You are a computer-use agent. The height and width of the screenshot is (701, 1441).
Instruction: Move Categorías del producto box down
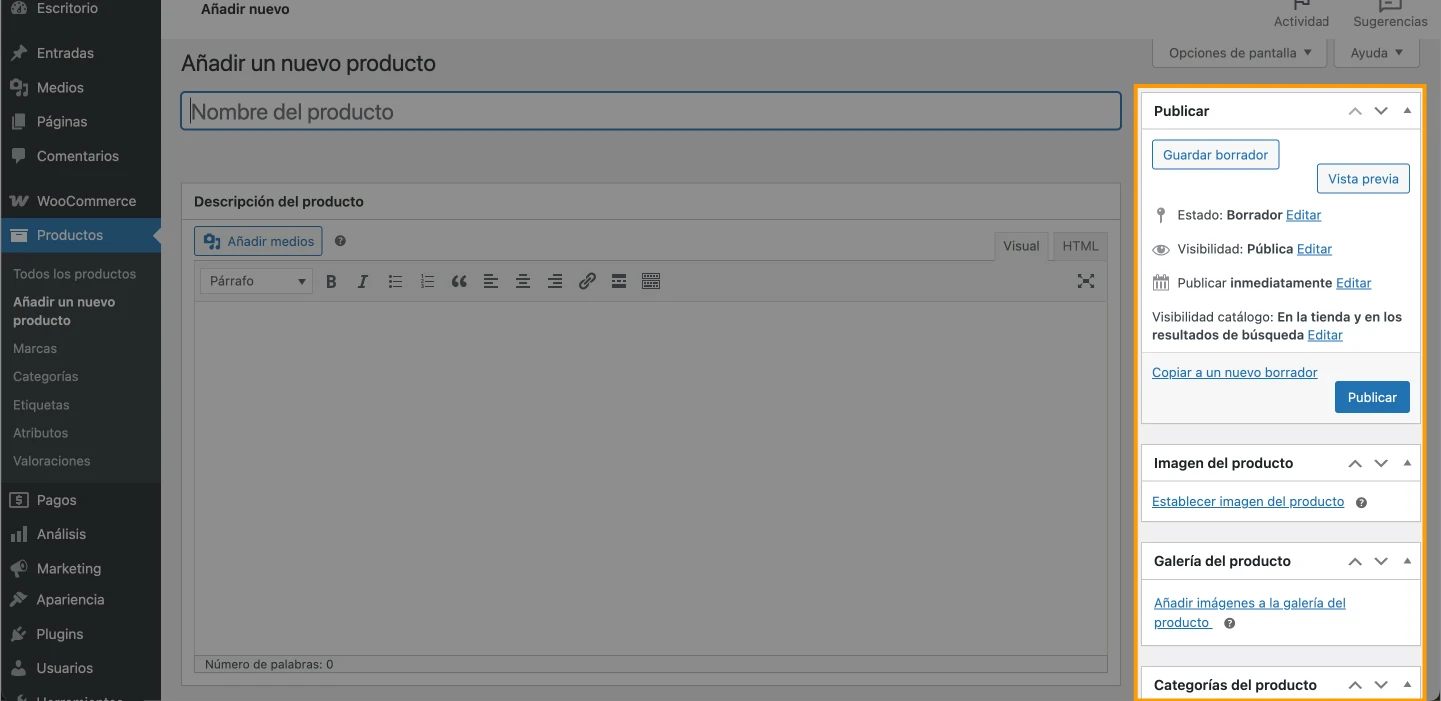click(x=1381, y=685)
